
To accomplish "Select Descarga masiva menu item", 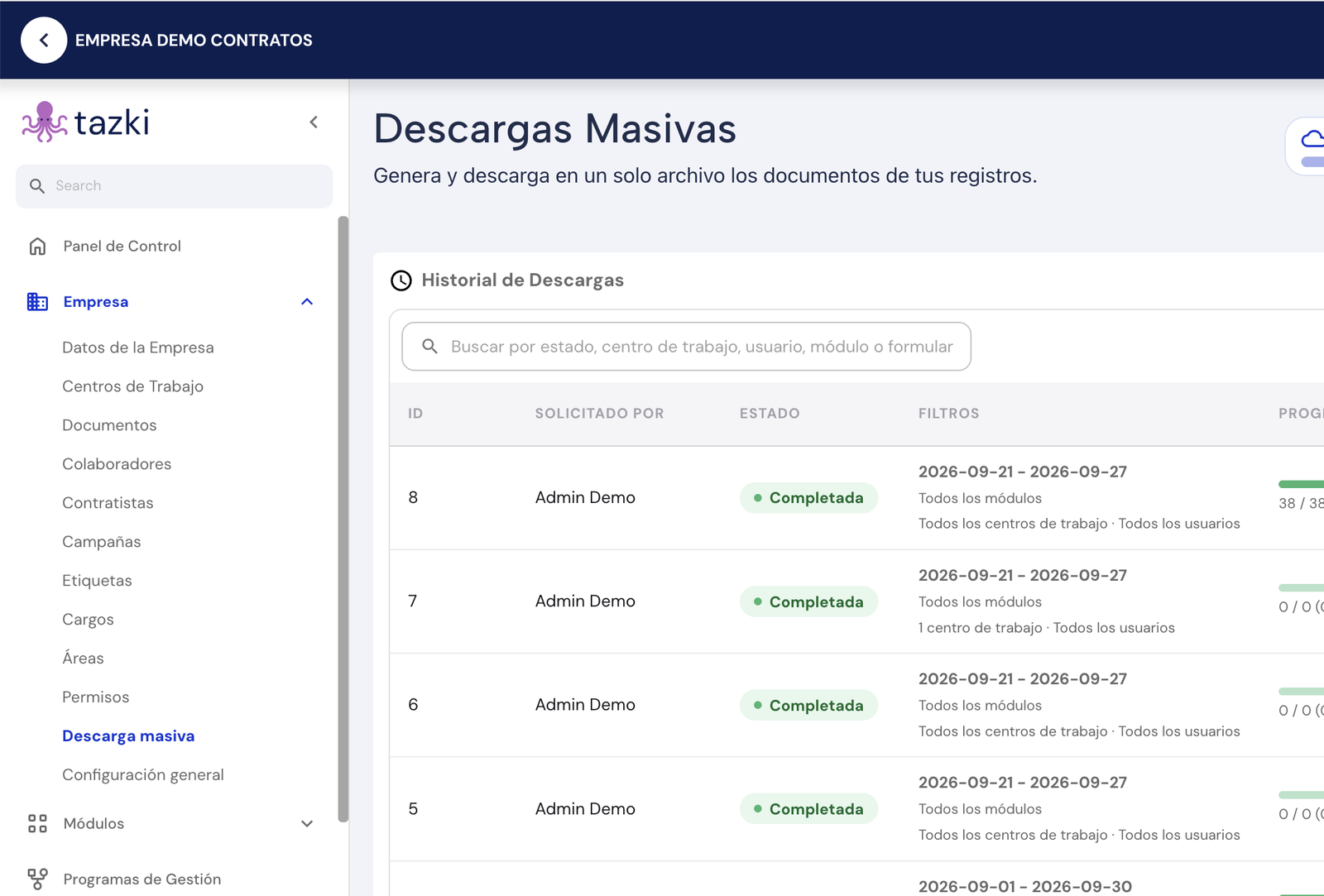I will [x=128, y=736].
